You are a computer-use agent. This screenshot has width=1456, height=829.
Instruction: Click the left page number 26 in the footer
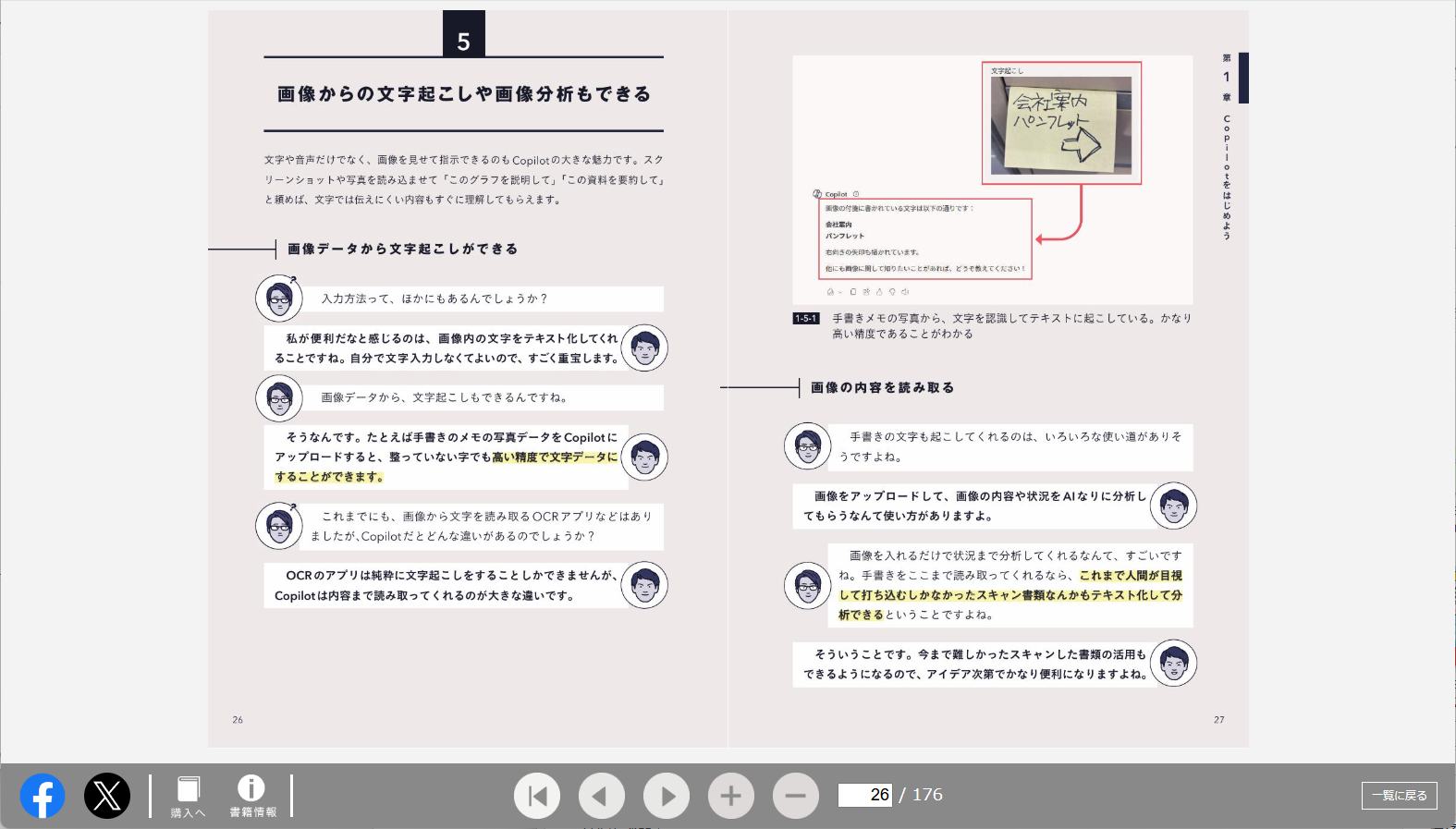click(238, 720)
